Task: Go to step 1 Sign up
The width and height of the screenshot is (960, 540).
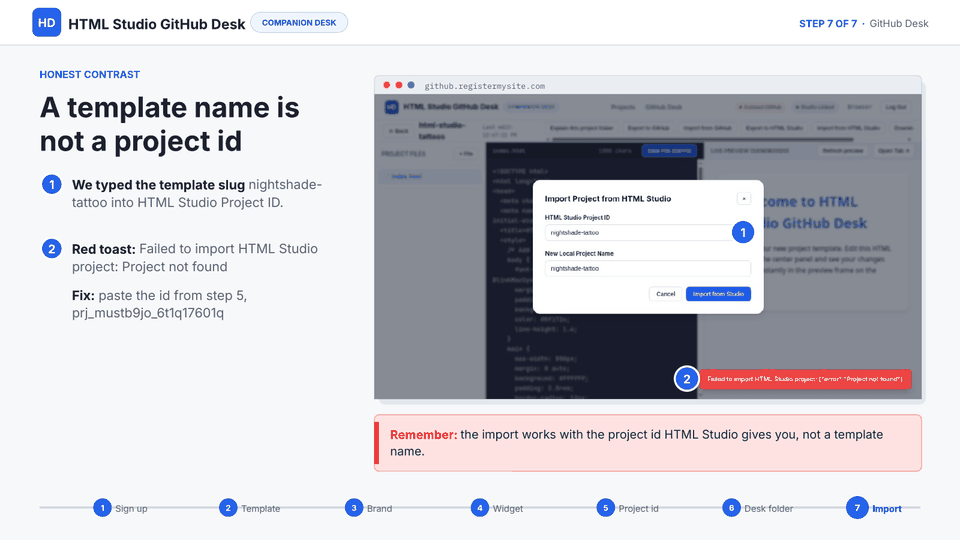Action: tap(121, 508)
